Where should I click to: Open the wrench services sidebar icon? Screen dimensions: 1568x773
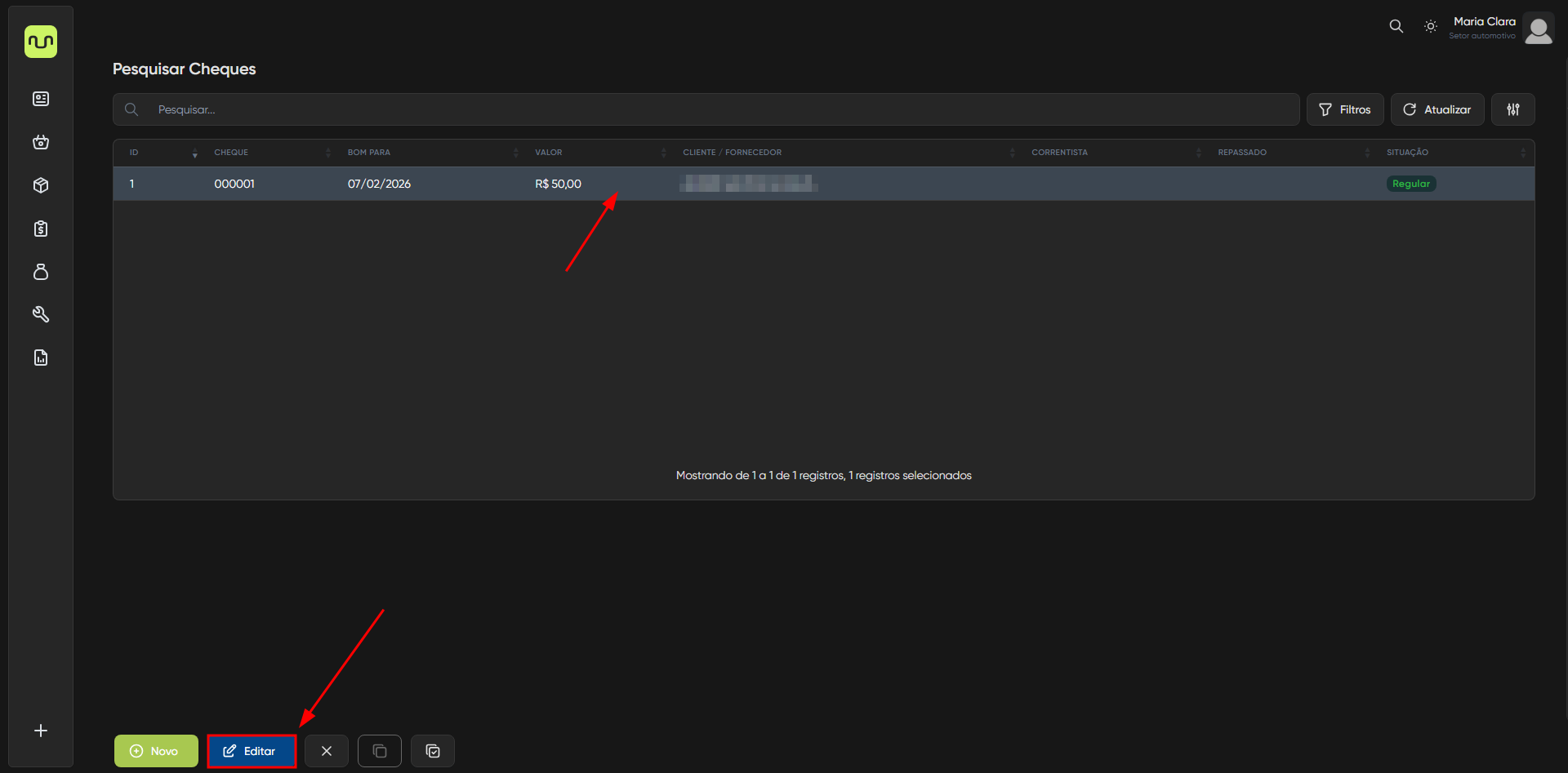pos(41,314)
